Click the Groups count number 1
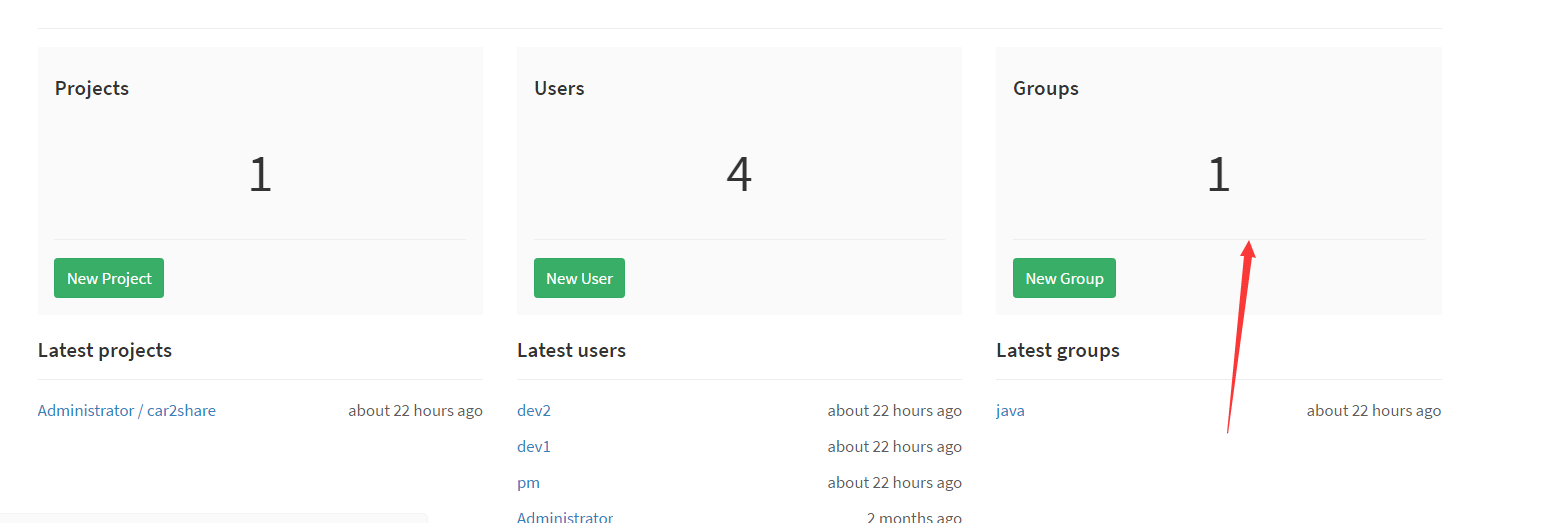1557x523 pixels. (x=1218, y=175)
